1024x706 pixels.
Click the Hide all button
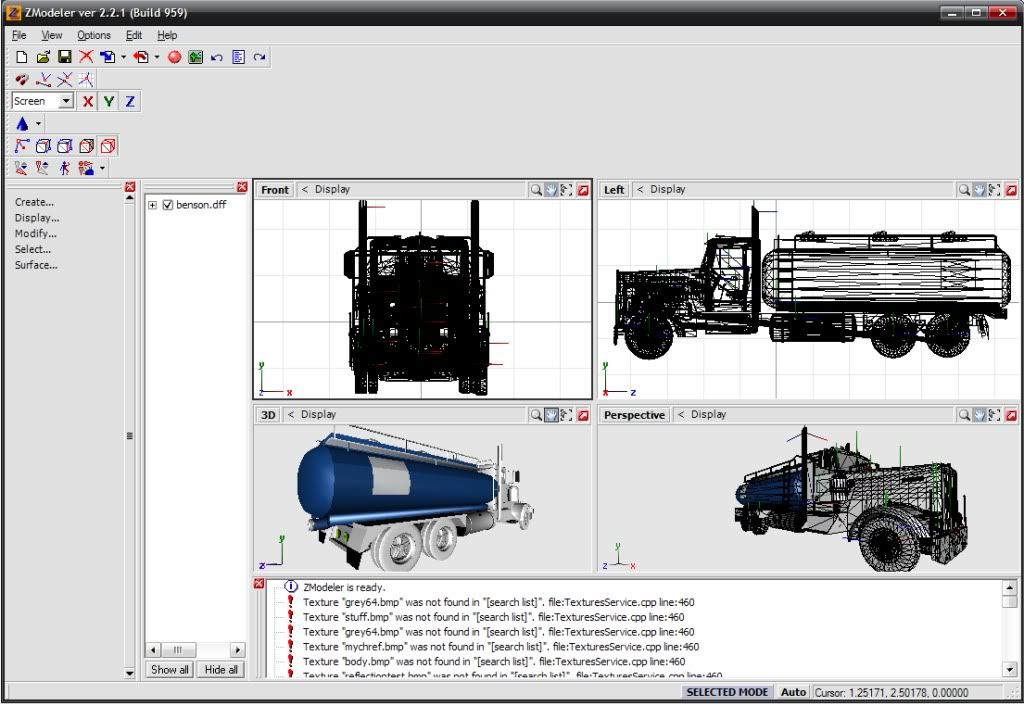tap(221, 669)
